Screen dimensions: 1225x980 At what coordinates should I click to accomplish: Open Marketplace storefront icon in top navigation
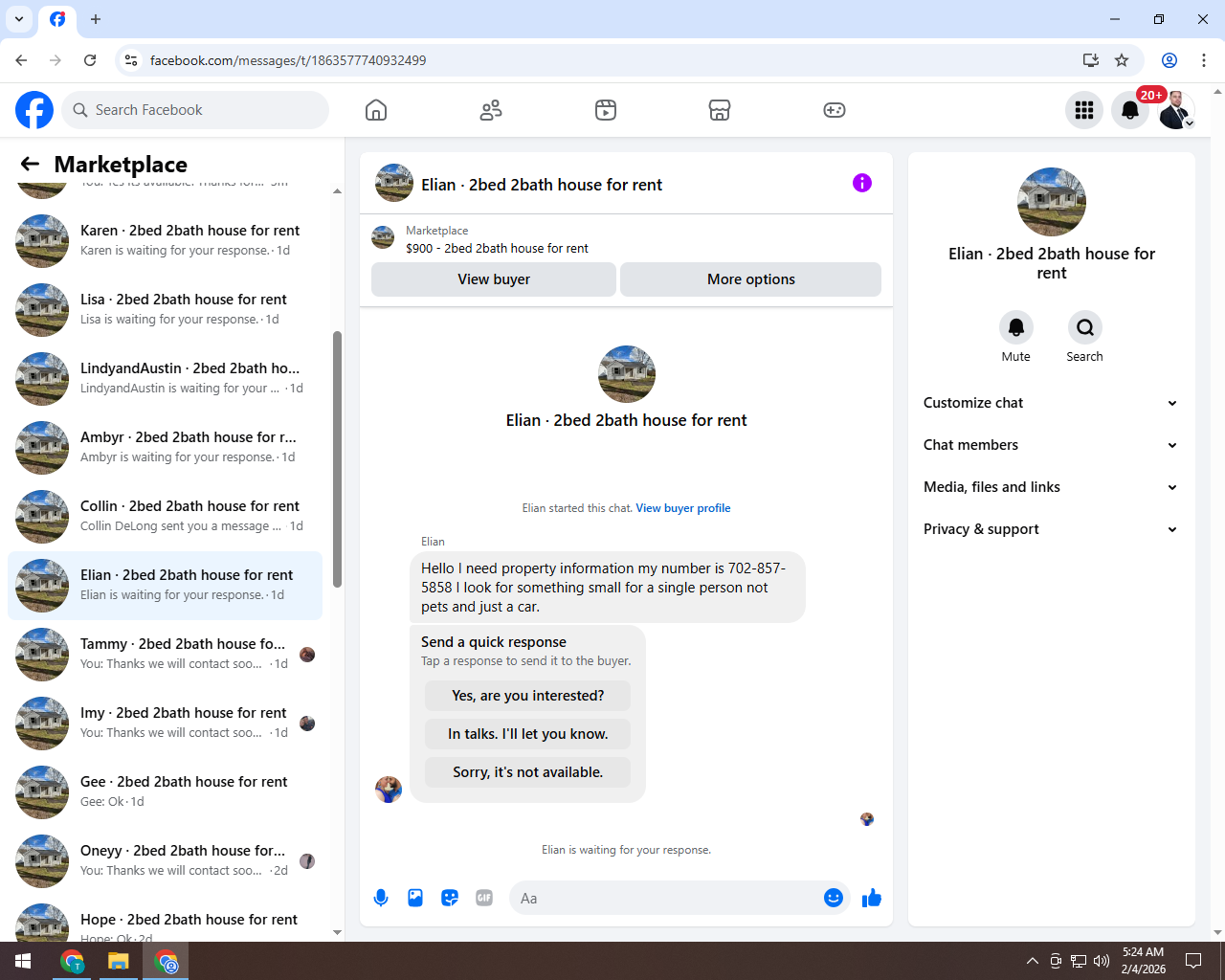click(720, 110)
